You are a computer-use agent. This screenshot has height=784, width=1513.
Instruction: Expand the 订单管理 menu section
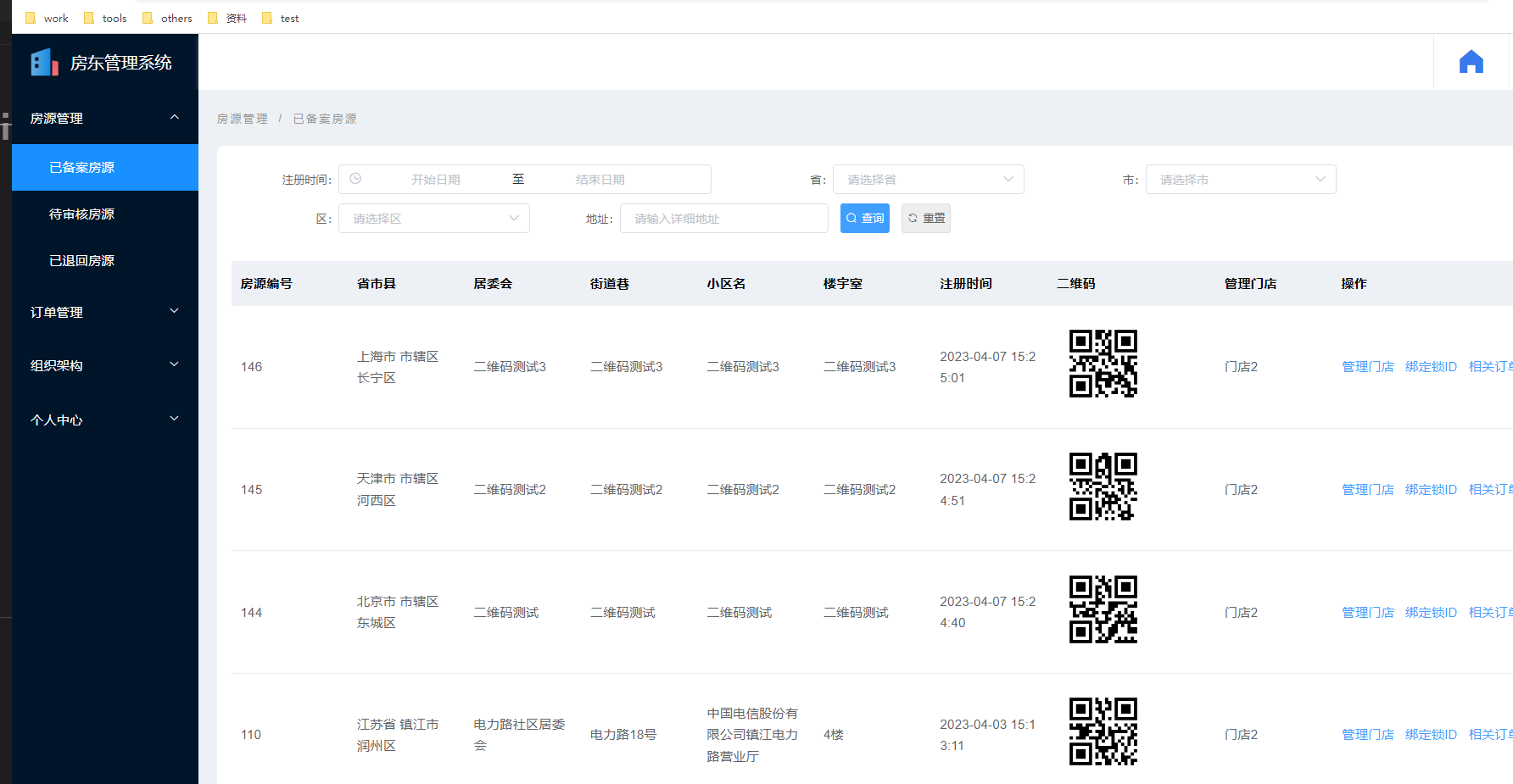(105, 312)
